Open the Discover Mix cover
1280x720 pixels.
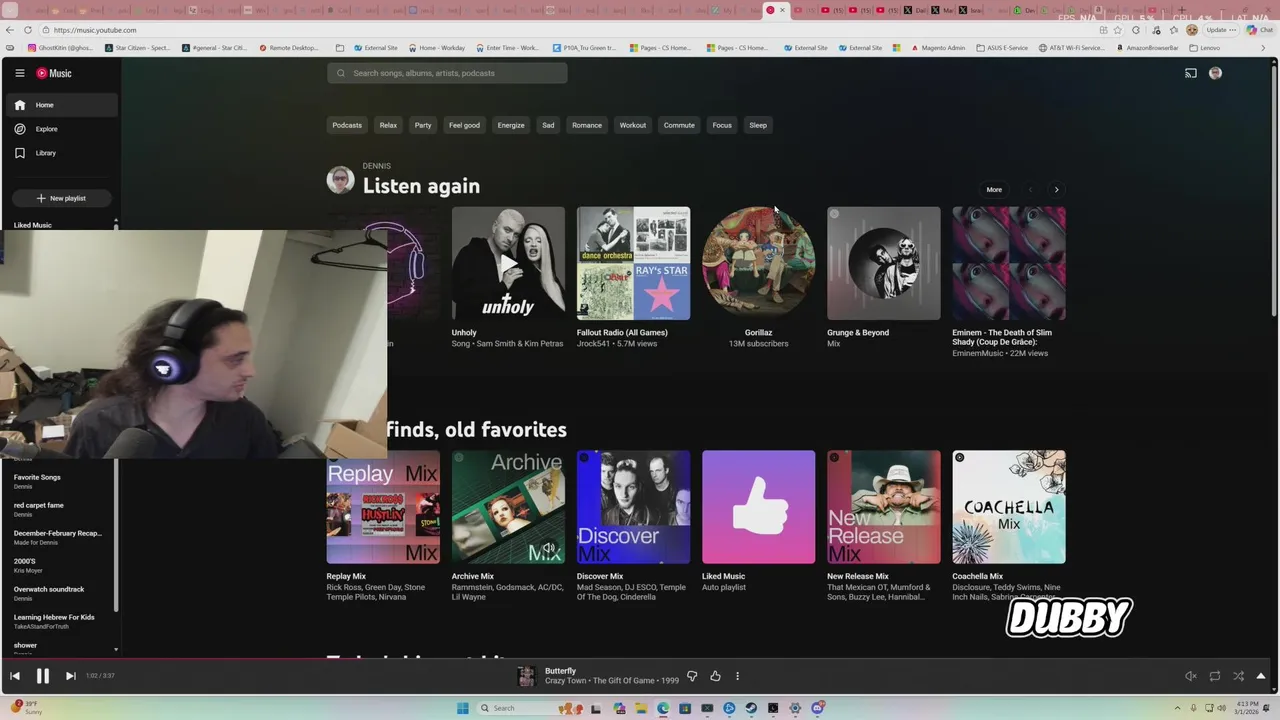click(633, 507)
